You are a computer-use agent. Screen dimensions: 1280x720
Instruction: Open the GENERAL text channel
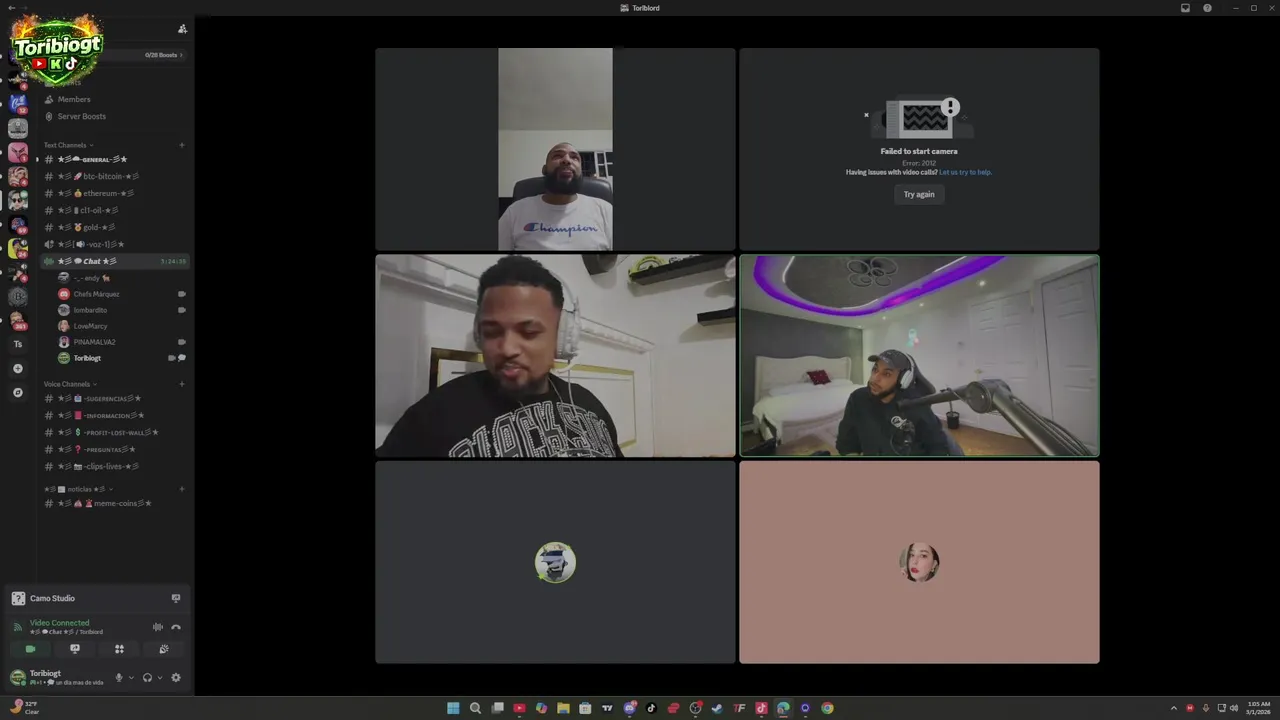pos(114,159)
